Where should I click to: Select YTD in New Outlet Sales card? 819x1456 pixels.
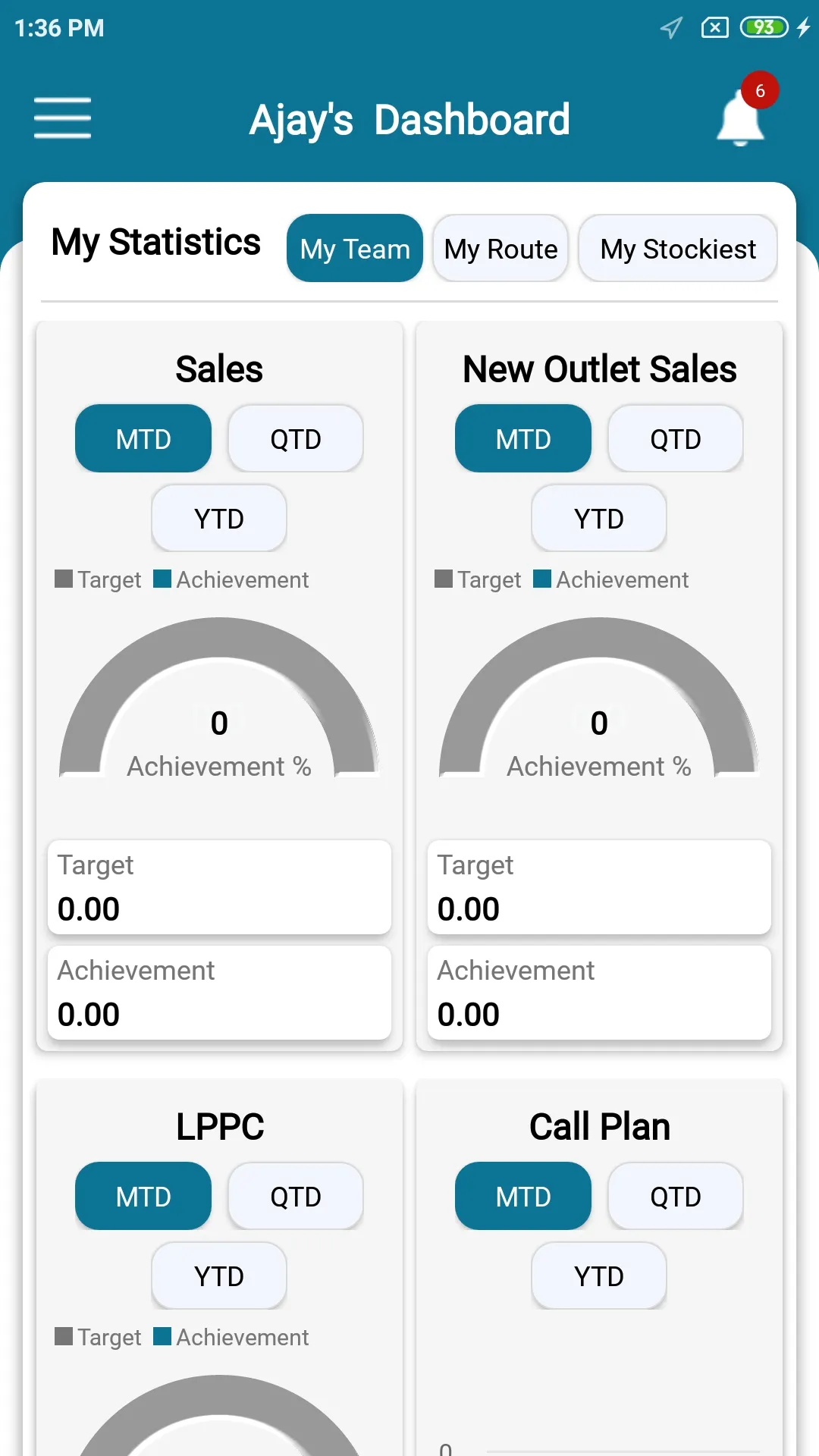[x=599, y=518]
